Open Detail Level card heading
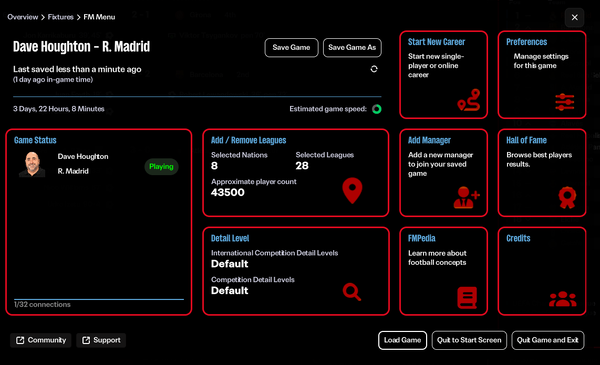This screenshot has height=365, width=600. tap(230, 238)
